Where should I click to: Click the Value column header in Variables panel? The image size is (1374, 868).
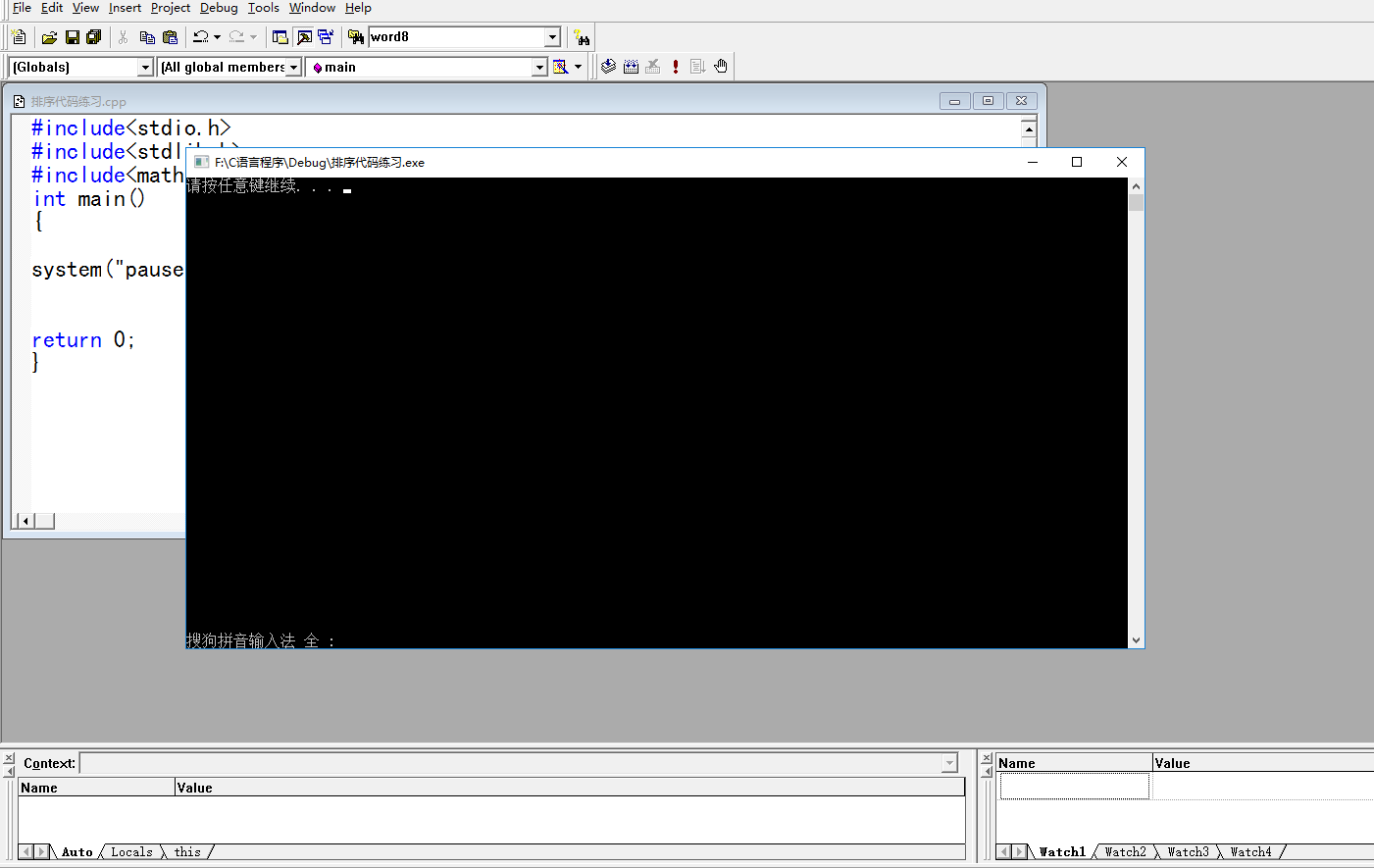point(570,788)
